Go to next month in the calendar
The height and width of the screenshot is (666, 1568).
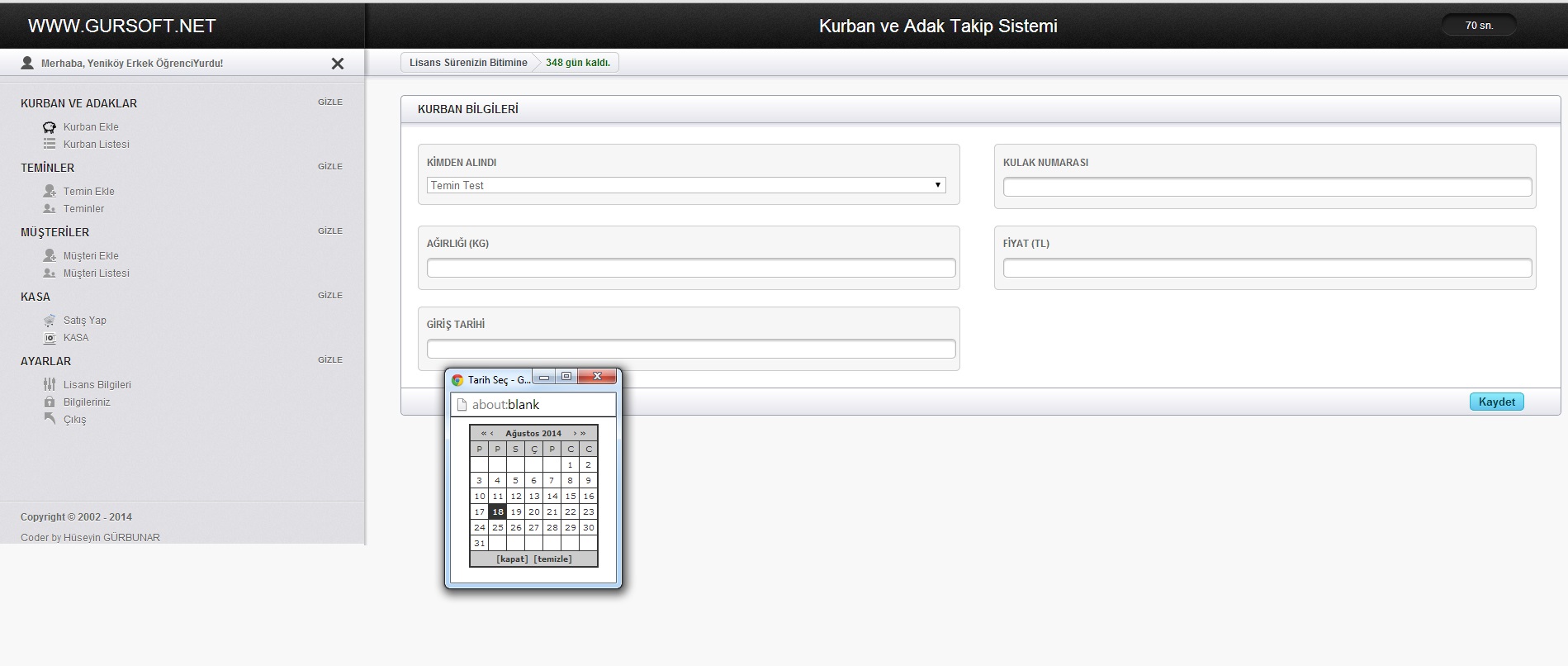click(575, 433)
